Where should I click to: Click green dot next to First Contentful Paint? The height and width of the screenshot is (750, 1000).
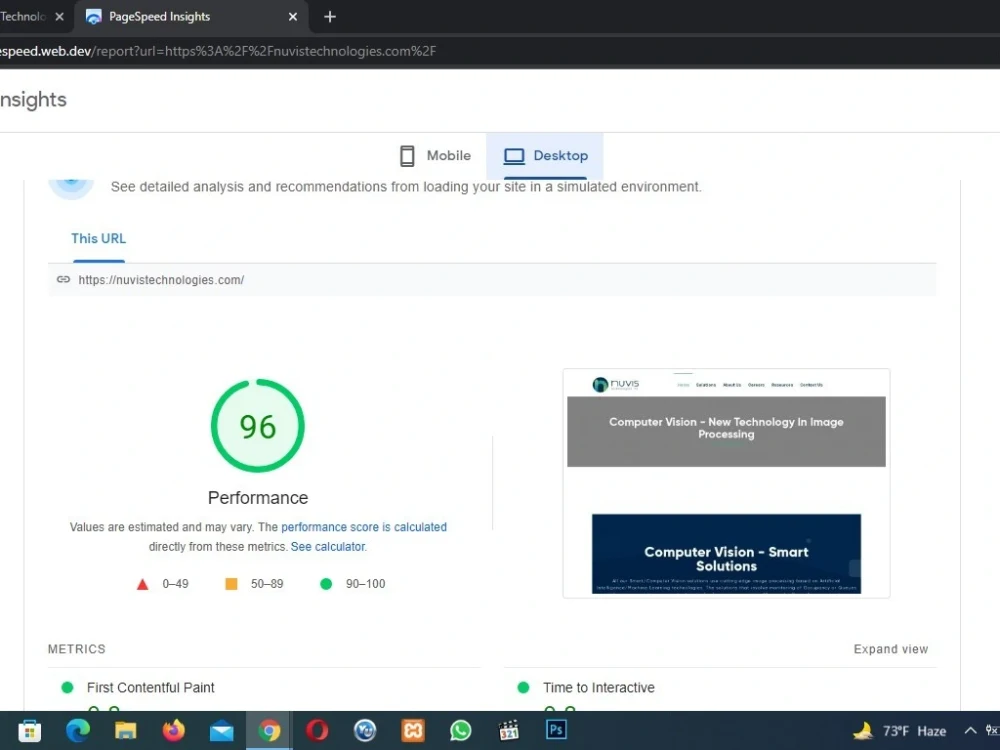click(67, 688)
